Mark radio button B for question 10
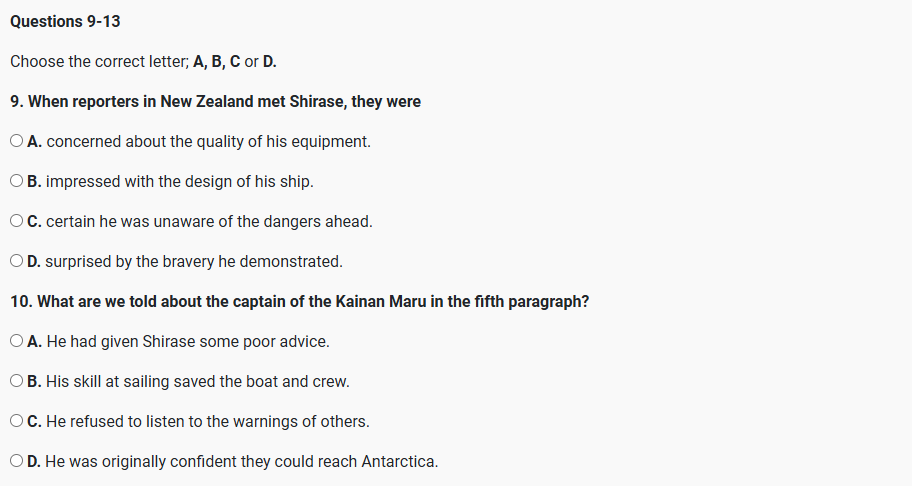The height and width of the screenshot is (486, 912). click(17, 382)
